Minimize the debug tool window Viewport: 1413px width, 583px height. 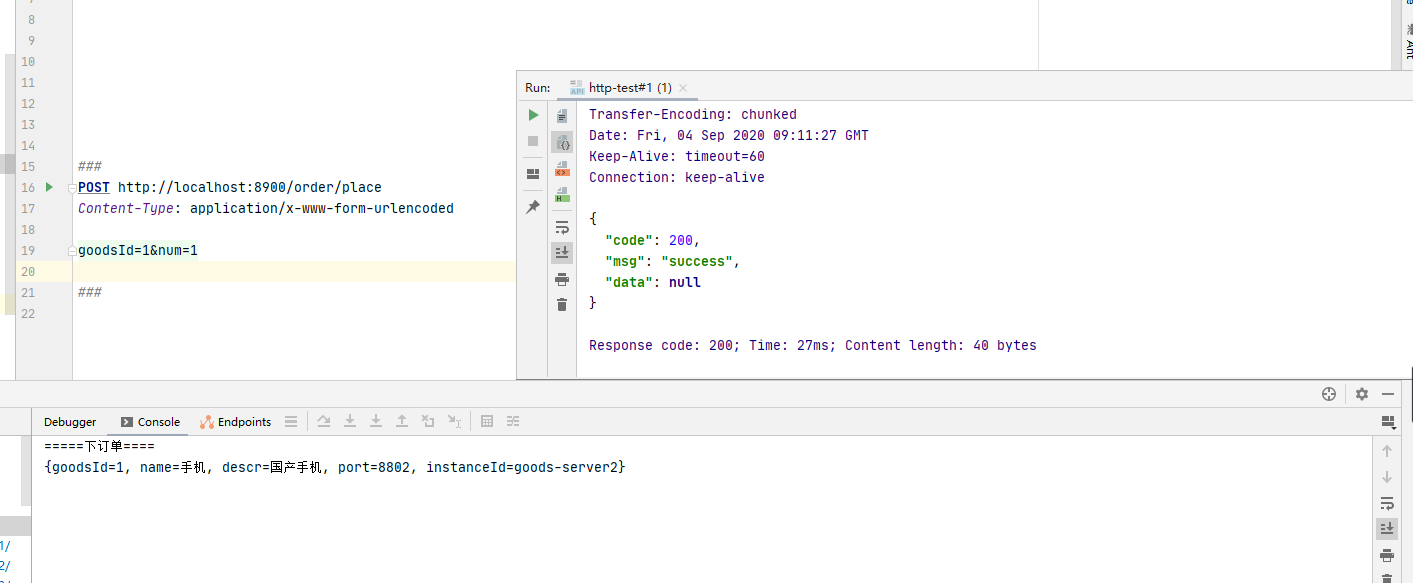pyautogui.click(x=1388, y=394)
